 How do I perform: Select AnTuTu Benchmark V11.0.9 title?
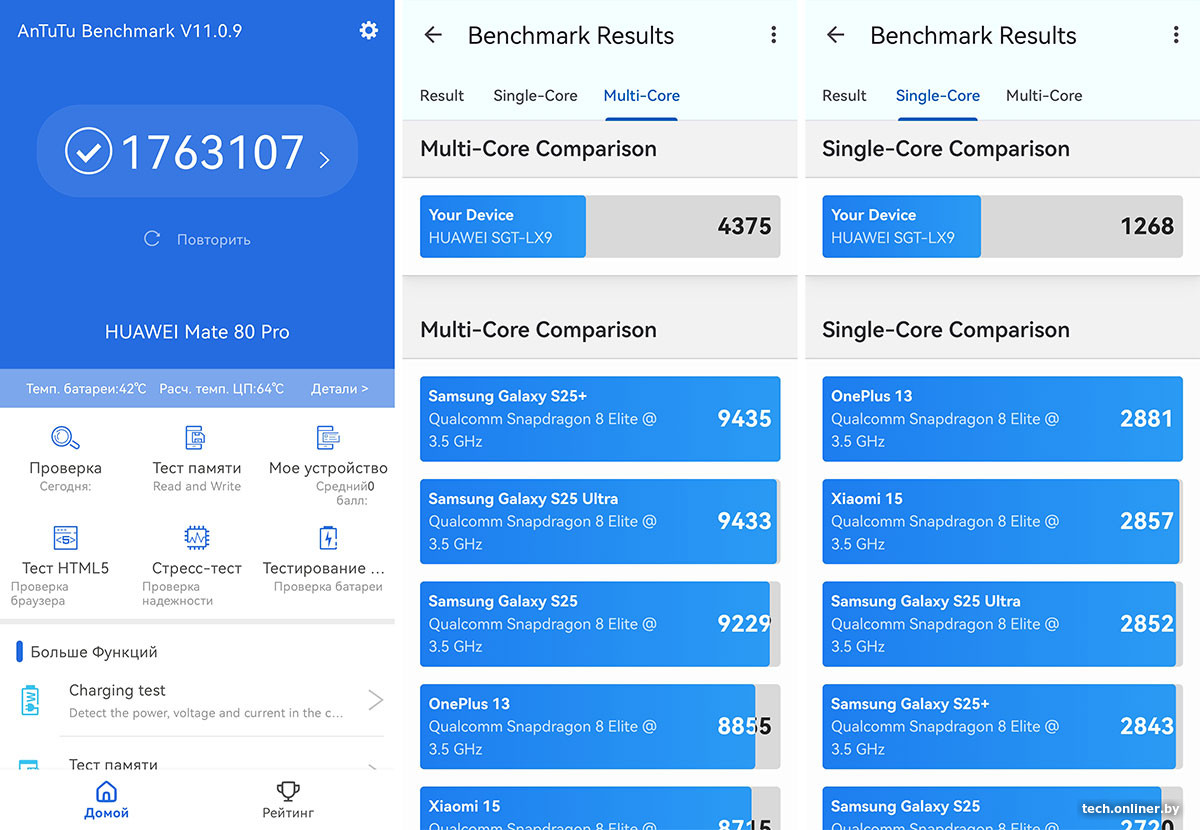coord(130,31)
